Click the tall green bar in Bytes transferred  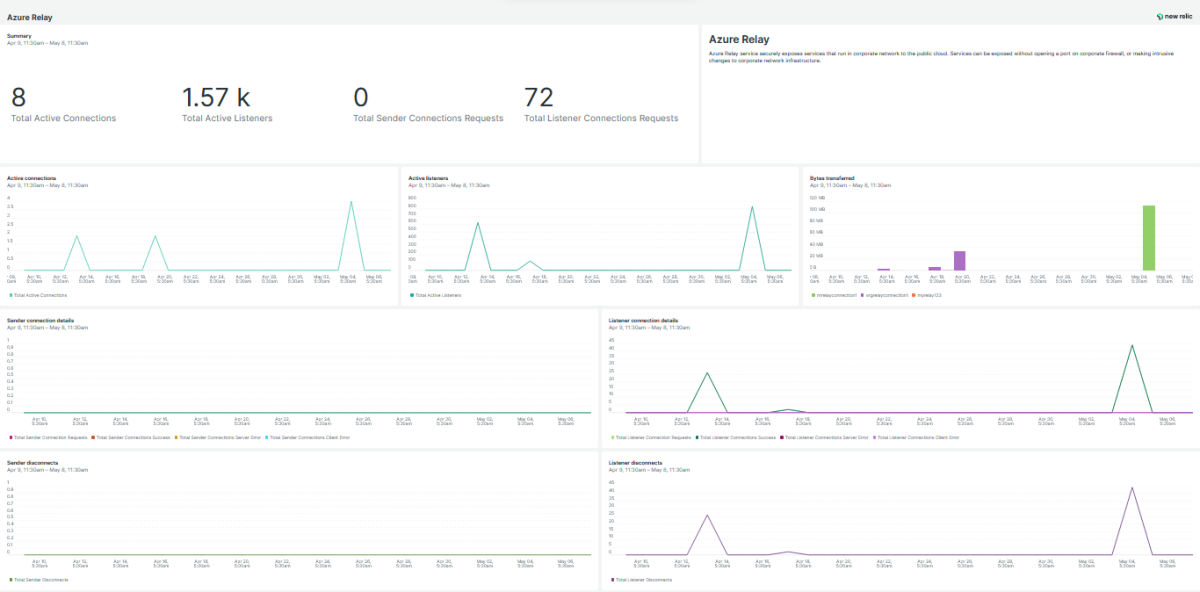(1149, 238)
